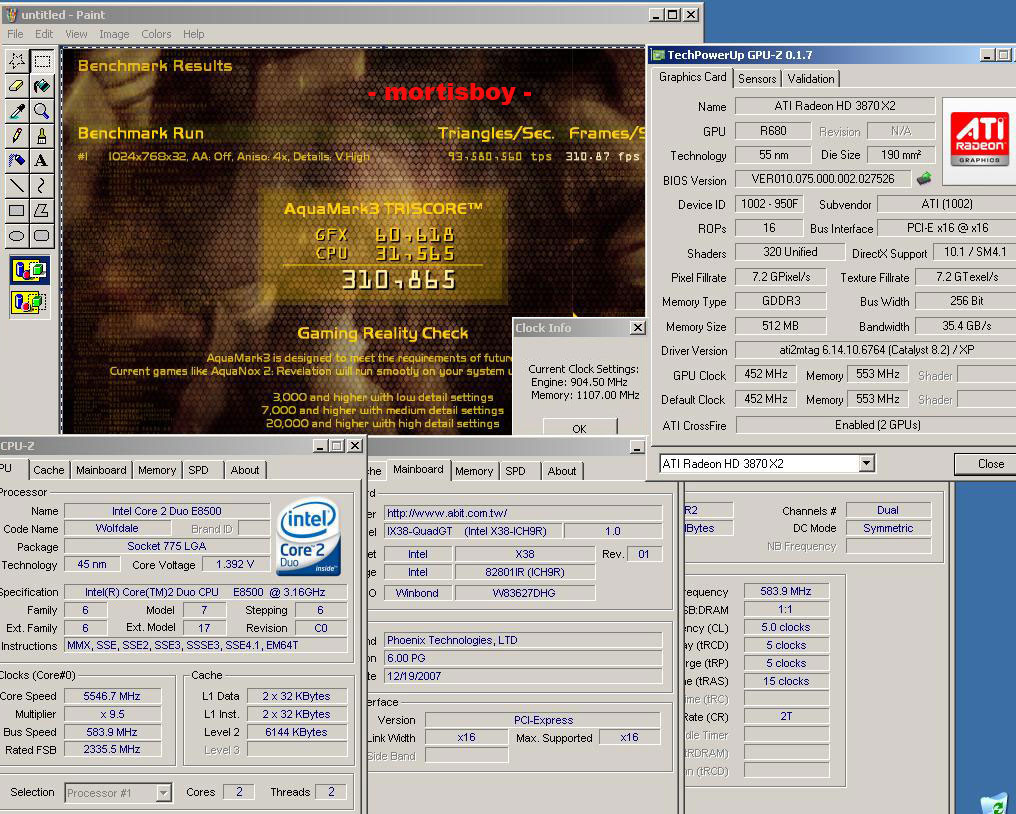The height and width of the screenshot is (814, 1016).
Task: Choose the transparent selection option in Paint
Action: click(30, 302)
